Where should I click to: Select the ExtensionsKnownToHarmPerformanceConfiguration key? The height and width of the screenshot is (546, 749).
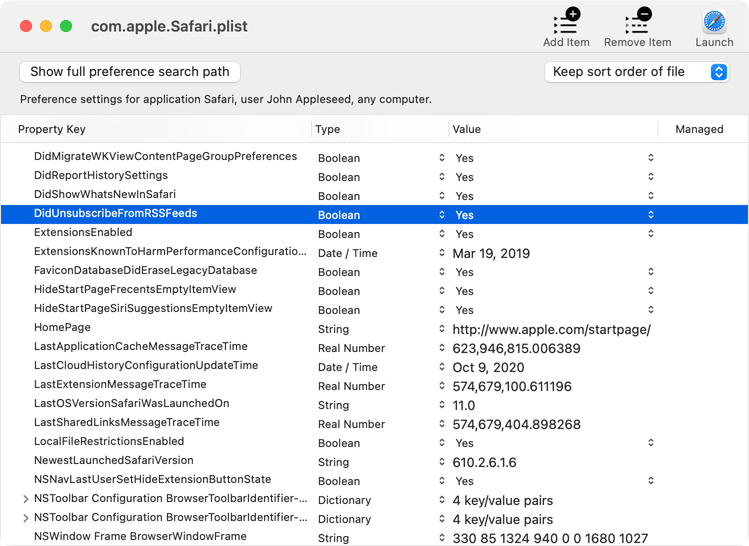170,251
